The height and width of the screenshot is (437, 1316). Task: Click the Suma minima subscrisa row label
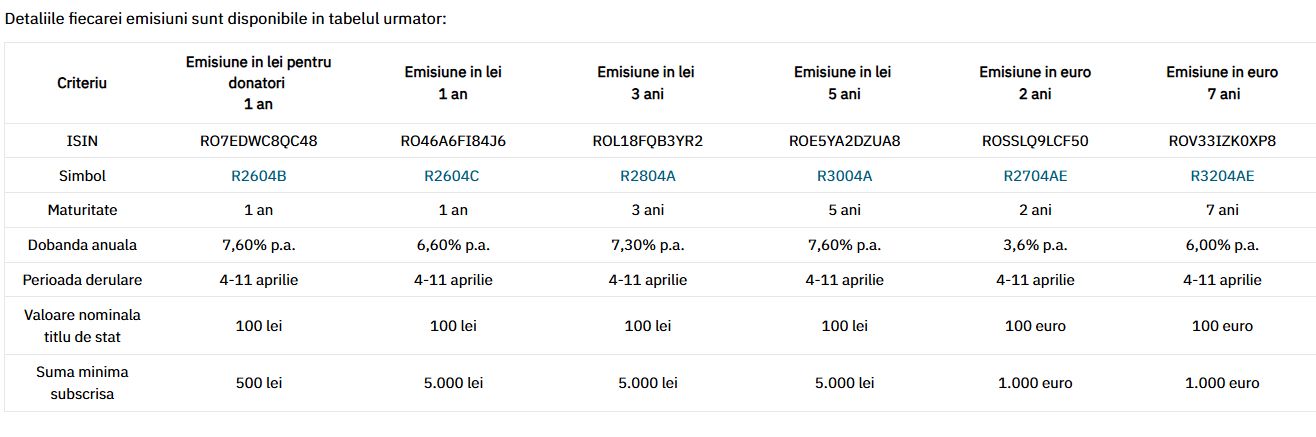tap(82, 383)
